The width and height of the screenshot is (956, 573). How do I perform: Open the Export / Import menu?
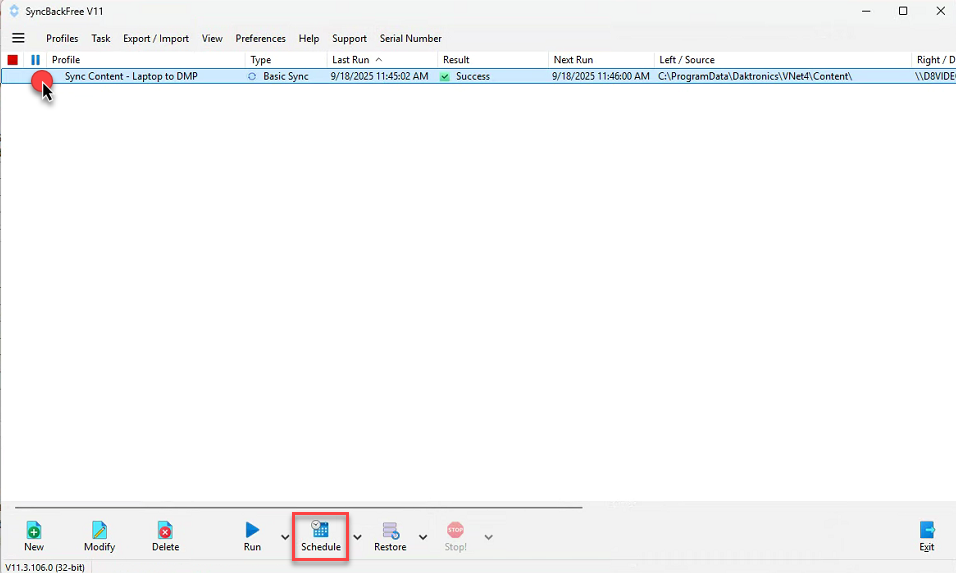click(155, 39)
